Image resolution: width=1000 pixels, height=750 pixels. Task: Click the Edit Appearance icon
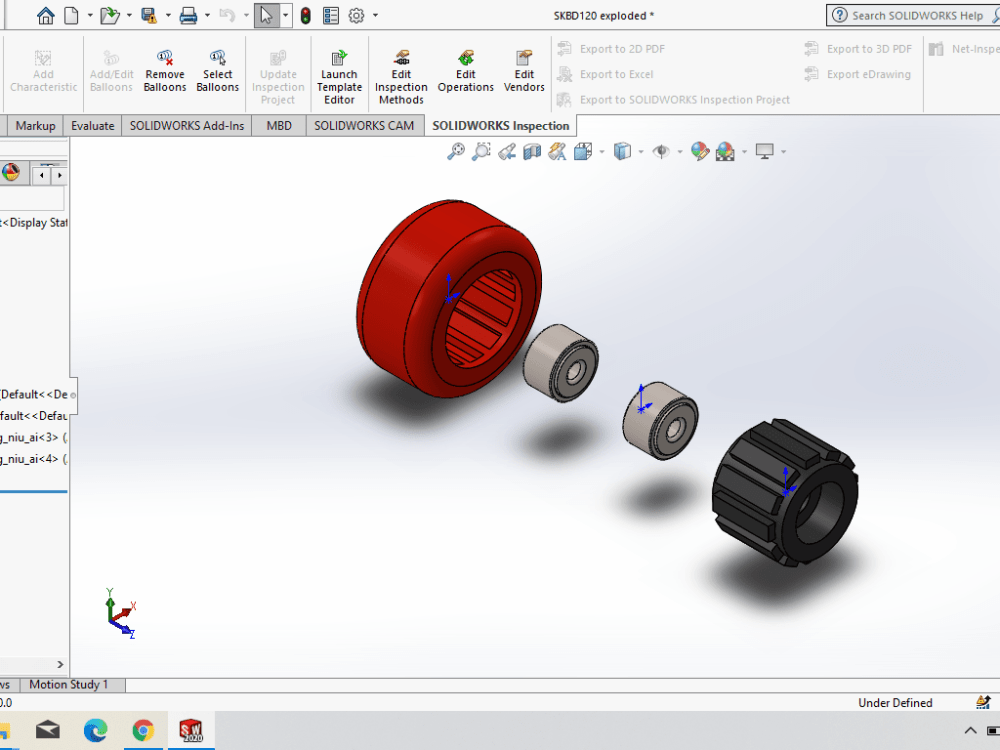tap(697, 151)
